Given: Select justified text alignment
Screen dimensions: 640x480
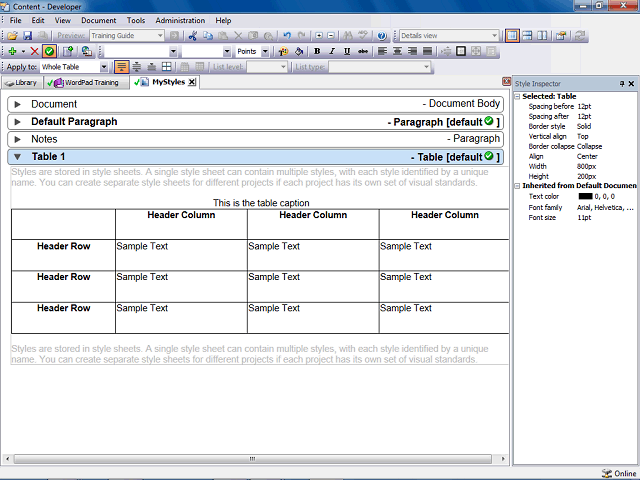Looking at the screenshot, I should pos(427,51).
